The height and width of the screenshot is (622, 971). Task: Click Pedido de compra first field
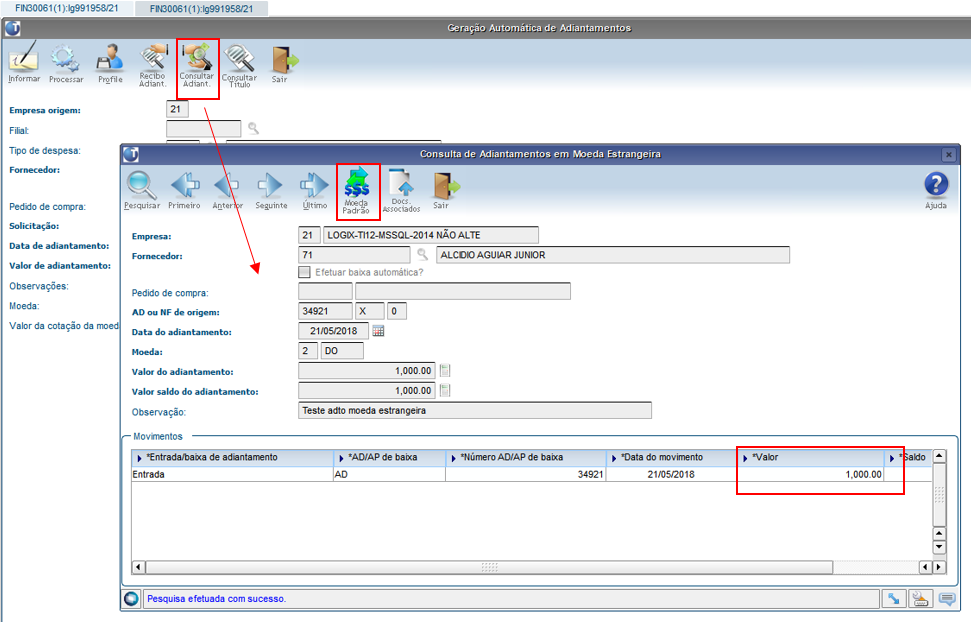pyautogui.click(x=325, y=291)
